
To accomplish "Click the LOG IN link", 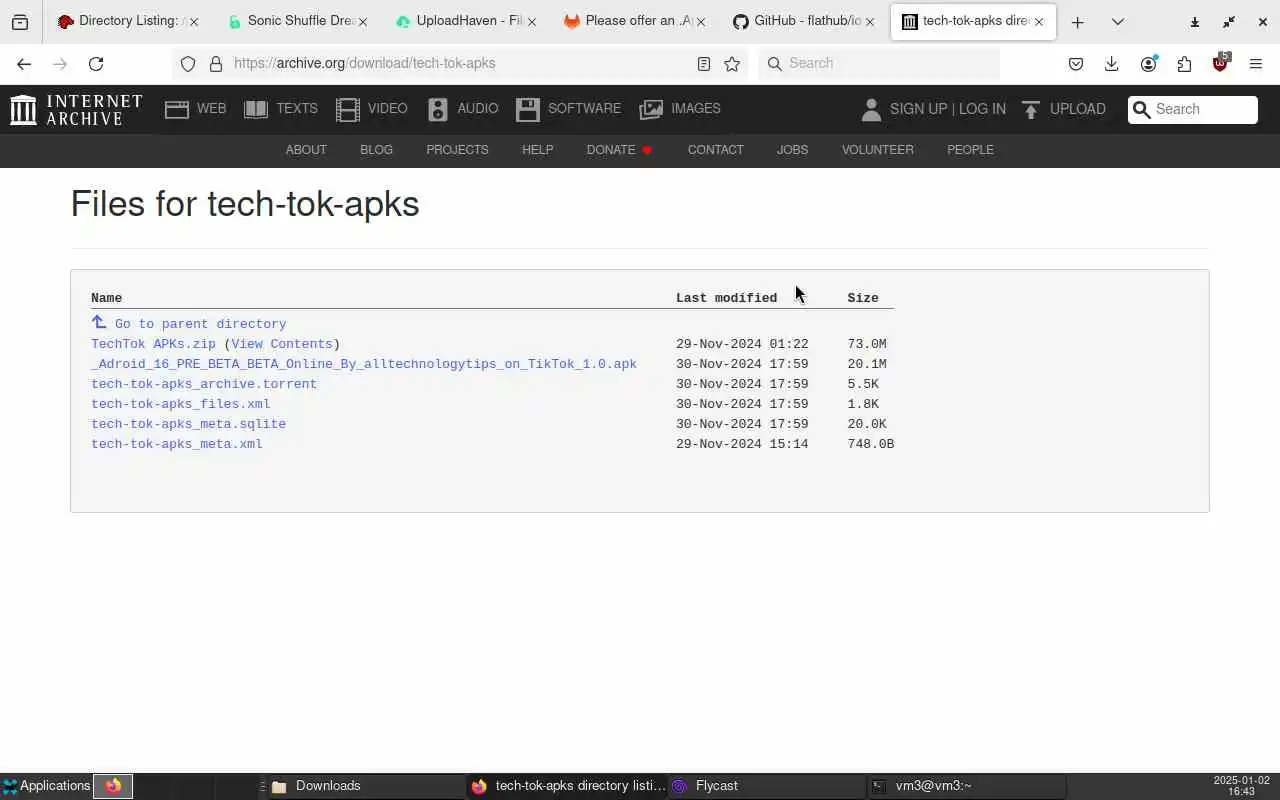I will 982,109.
